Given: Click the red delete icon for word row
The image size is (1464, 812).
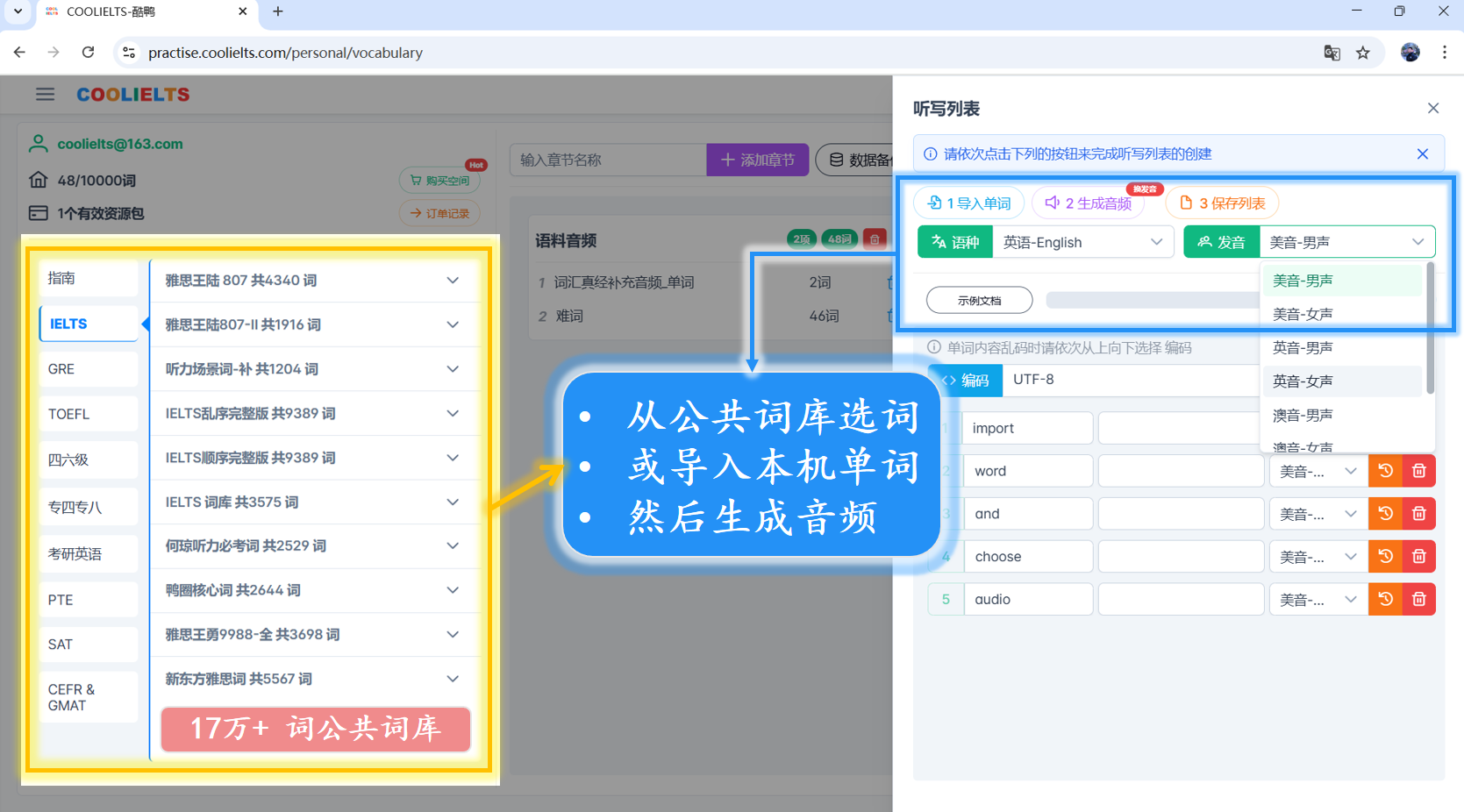Looking at the screenshot, I should 1418,471.
